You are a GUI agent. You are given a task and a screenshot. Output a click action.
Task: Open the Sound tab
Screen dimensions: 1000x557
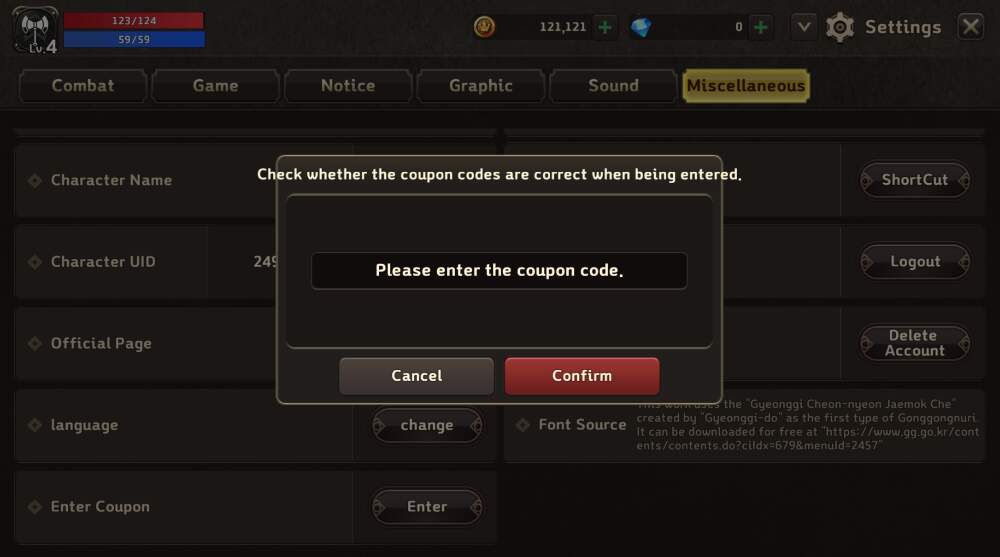[614, 85]
